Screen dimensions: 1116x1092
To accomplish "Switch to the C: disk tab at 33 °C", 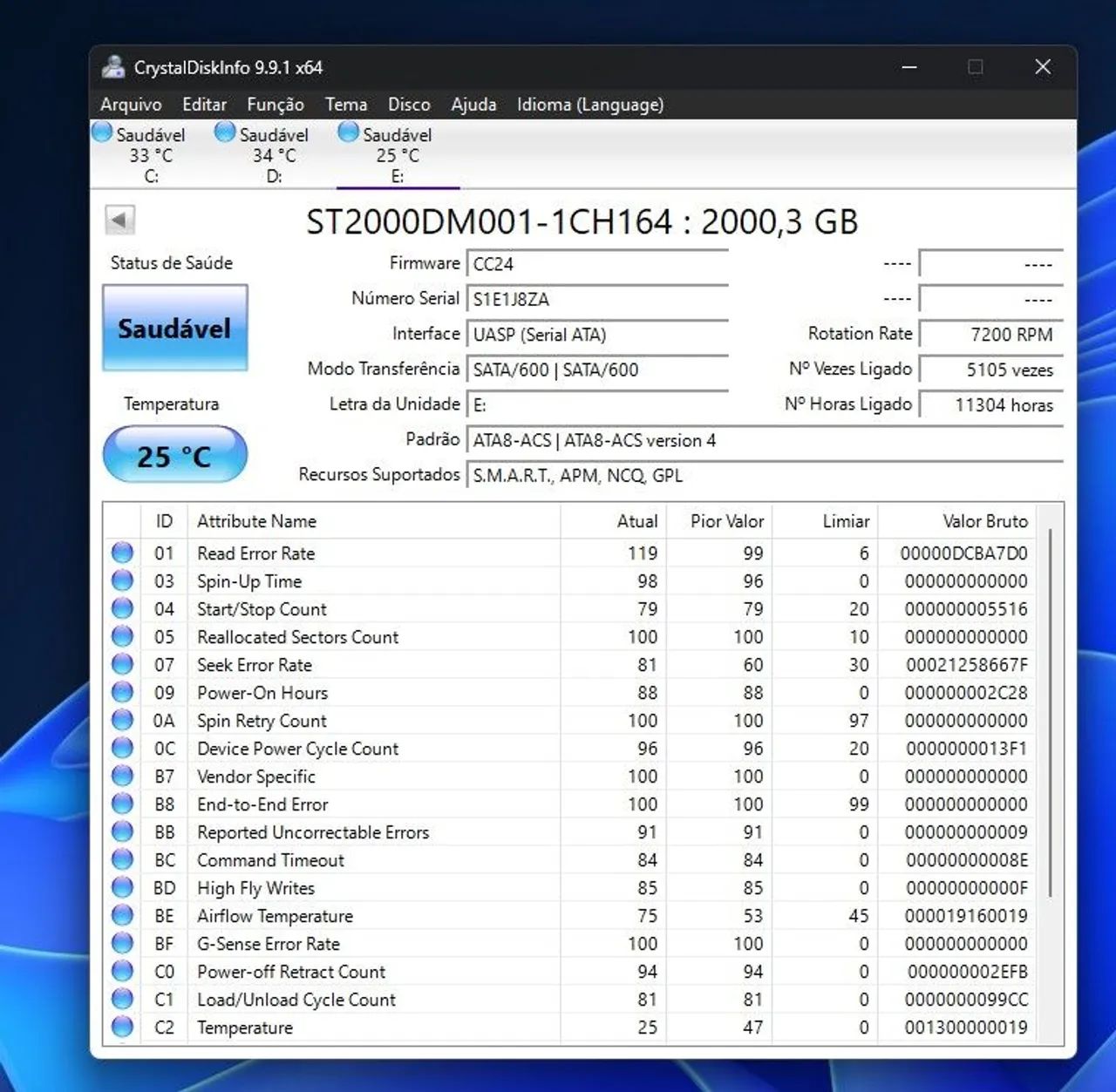I will [x=152, y=154].
